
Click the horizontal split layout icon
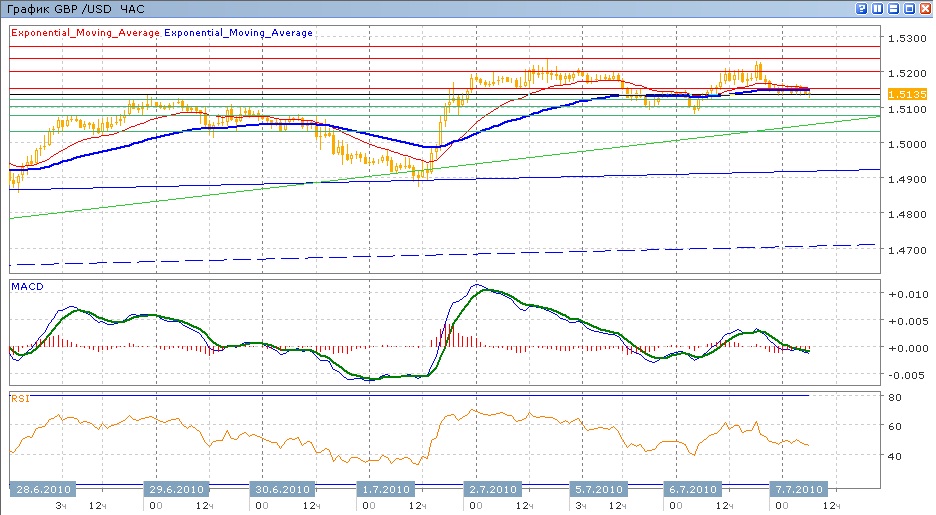point(893,8)
